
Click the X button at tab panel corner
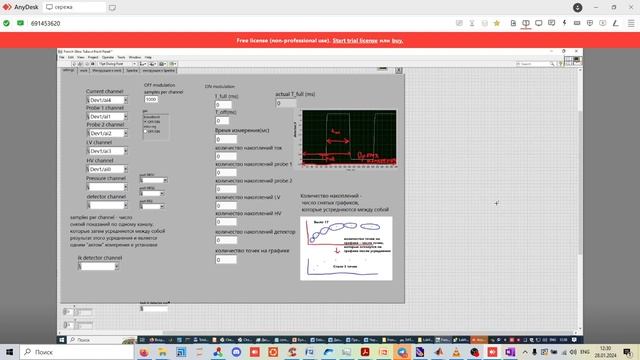(399, 71)
